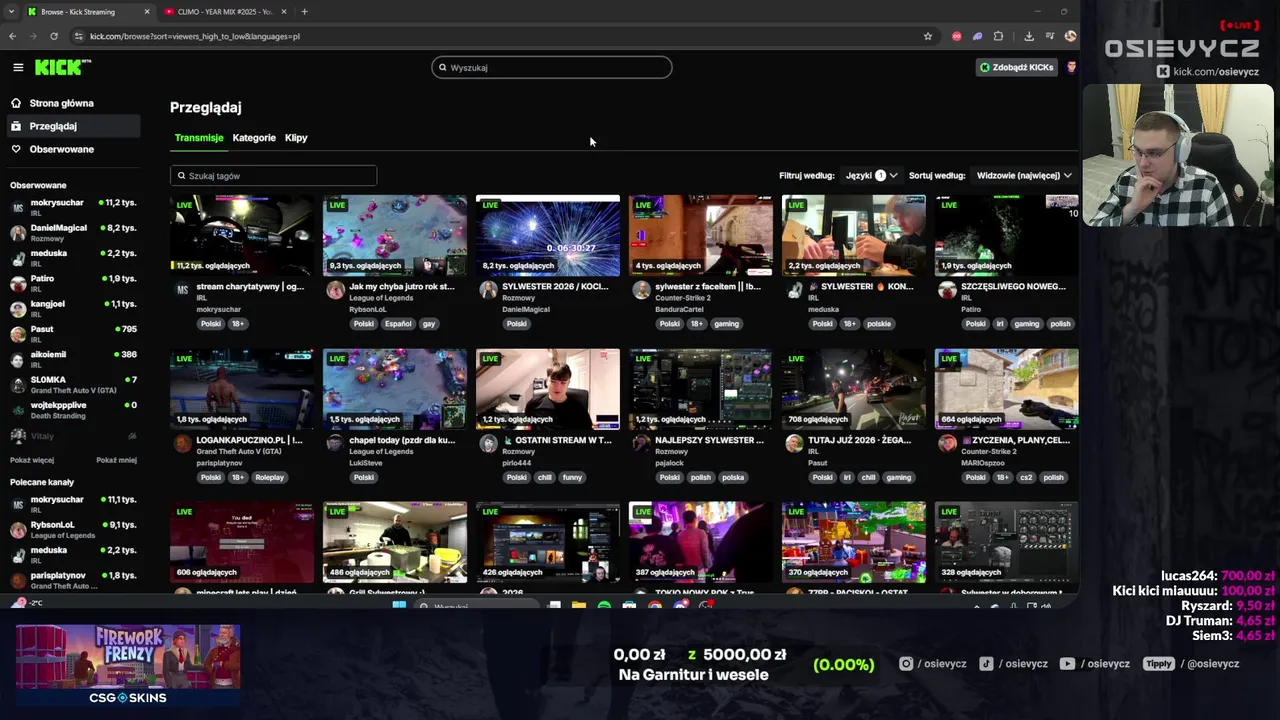Open a new browser tab with plus

point(304,12)
